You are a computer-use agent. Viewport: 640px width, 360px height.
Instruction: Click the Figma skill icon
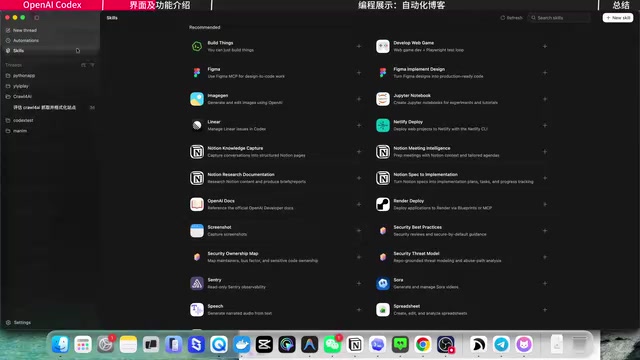[197, 73]
